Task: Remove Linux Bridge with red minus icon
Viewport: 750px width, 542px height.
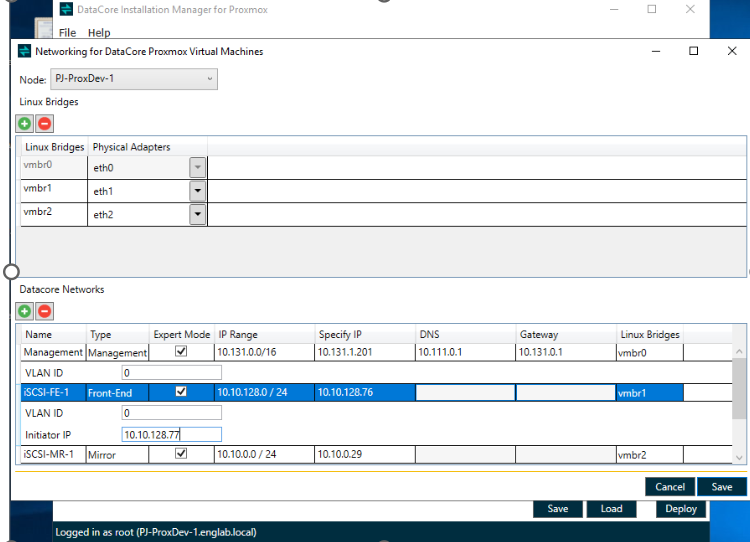Action: pyautogui.click(x=44, y=123)
